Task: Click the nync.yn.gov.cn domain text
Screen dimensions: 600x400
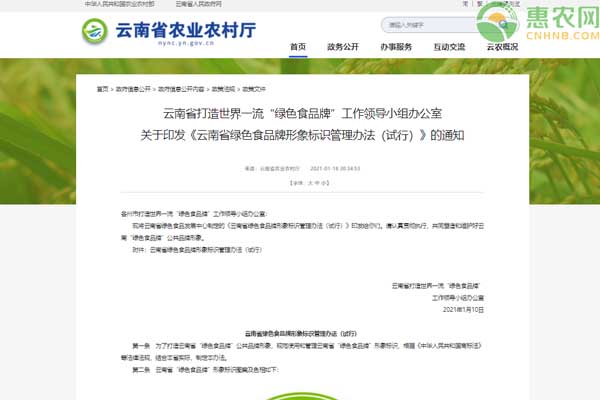Action: [x=186, y=43]
